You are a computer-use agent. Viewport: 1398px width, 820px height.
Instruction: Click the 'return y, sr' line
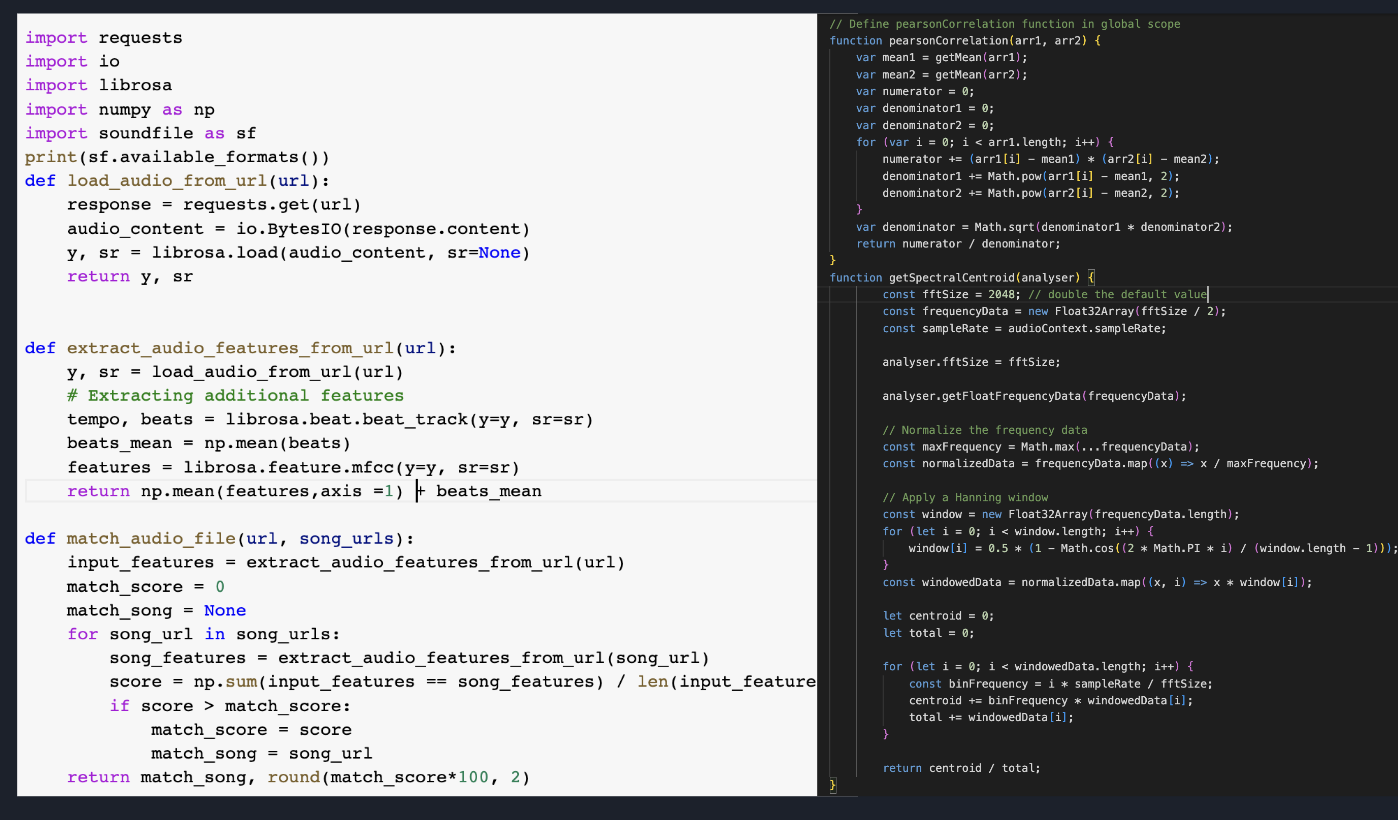[x=130, y=277]
